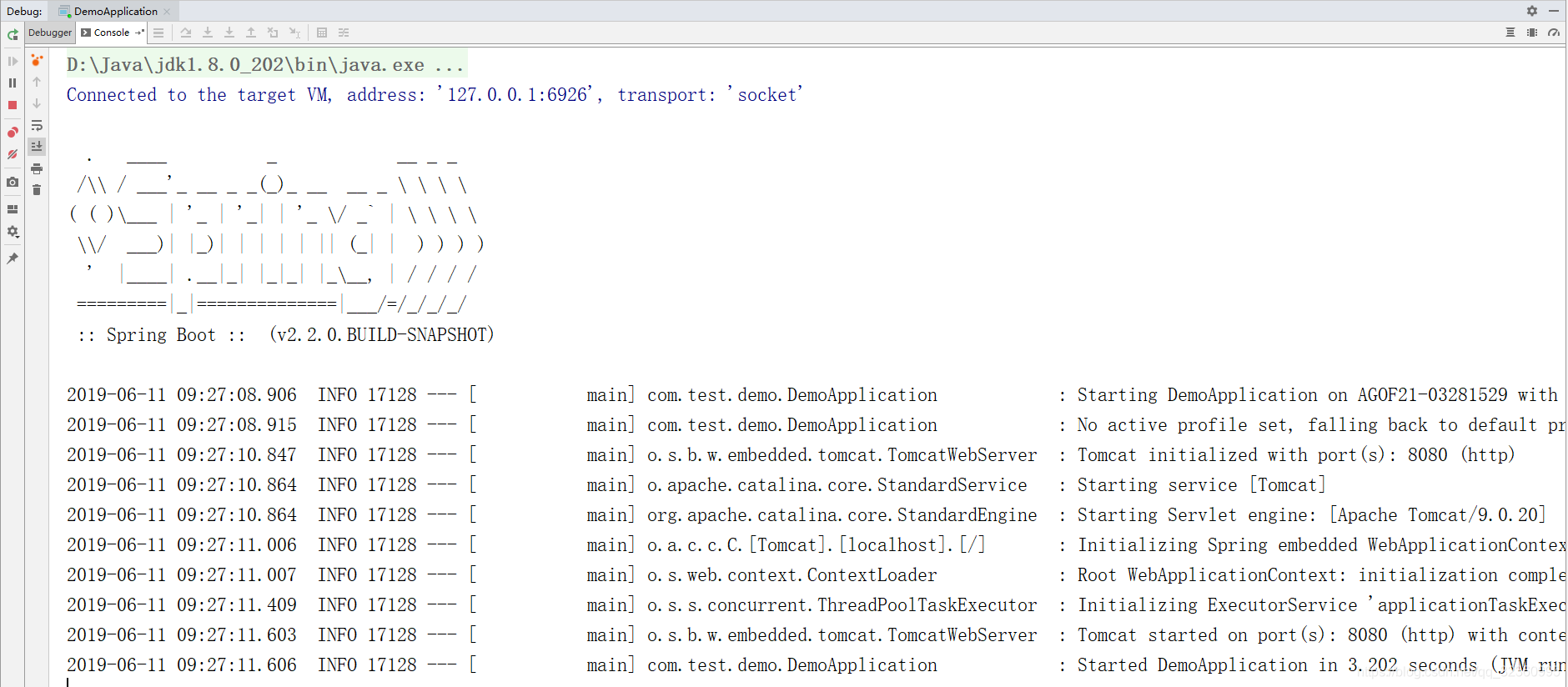Click log line 'Root WebApplicationContext: initialization'
This screenshot has width=1568, height=687.
coord(816,574)
